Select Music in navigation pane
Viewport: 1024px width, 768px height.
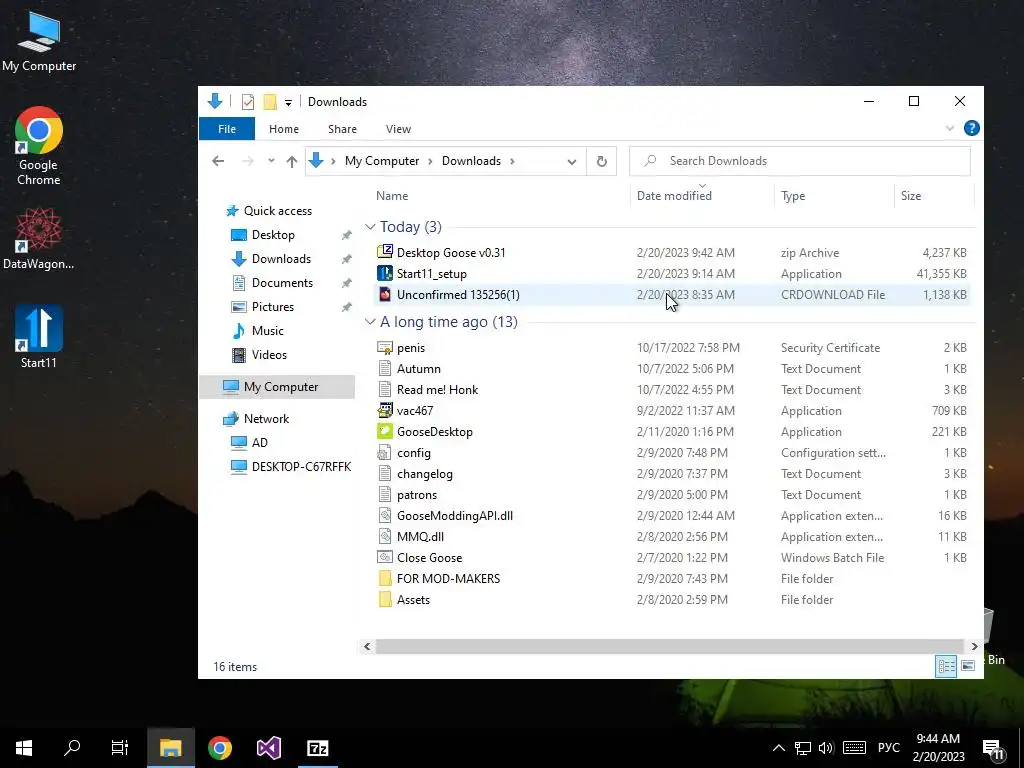267,331
